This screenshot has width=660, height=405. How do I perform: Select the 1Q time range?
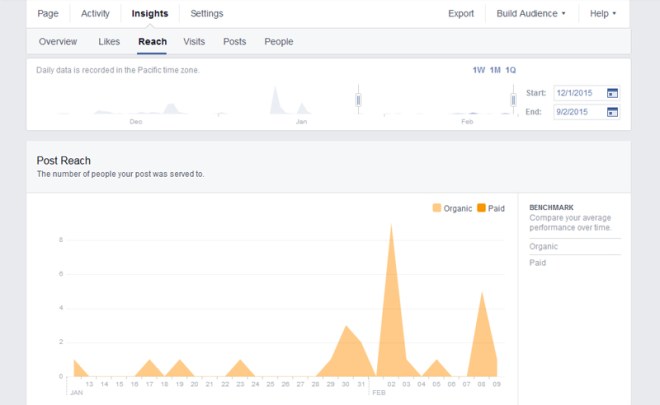pos(510,70)
